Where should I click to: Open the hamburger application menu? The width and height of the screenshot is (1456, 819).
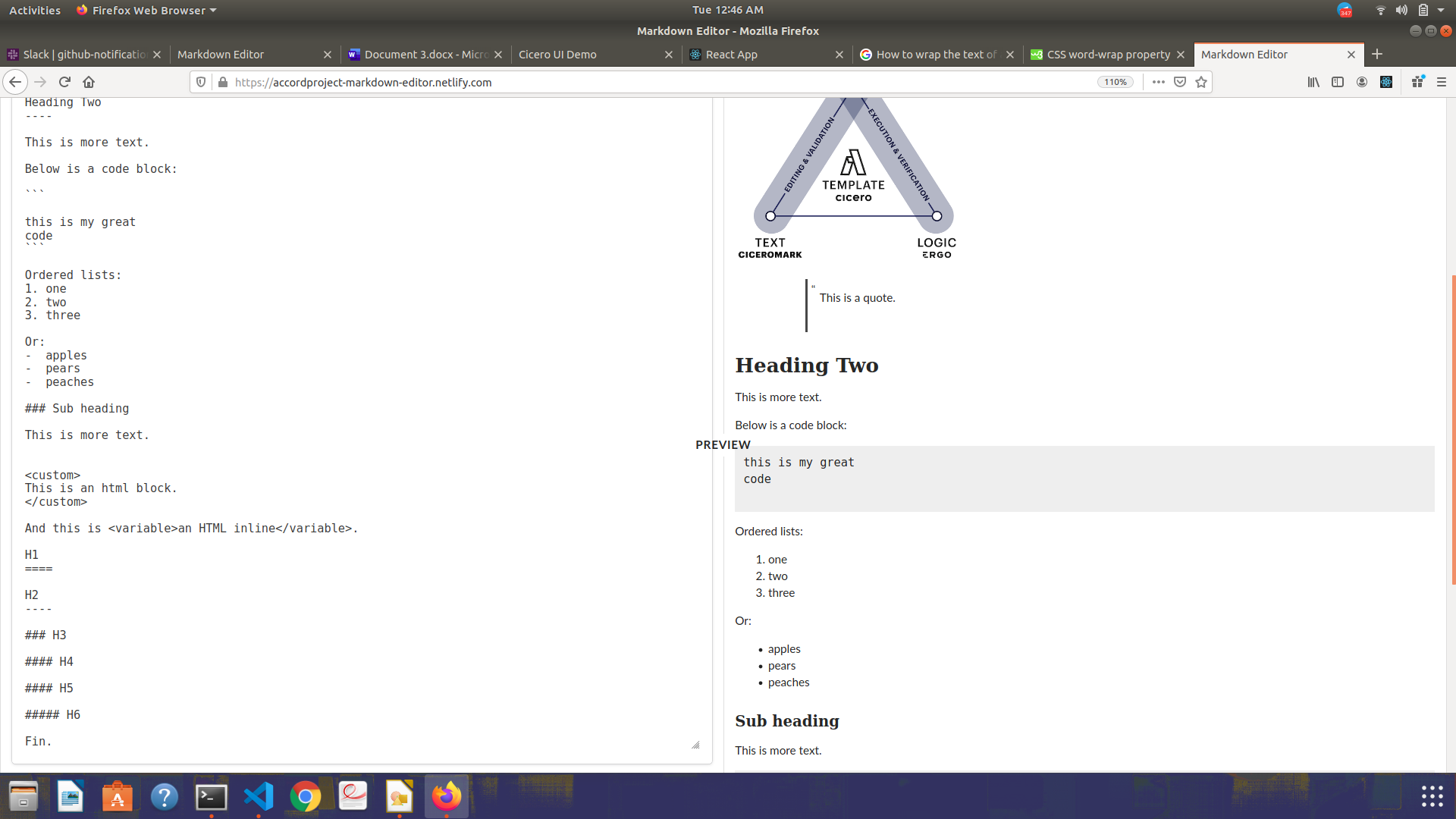1442,82
